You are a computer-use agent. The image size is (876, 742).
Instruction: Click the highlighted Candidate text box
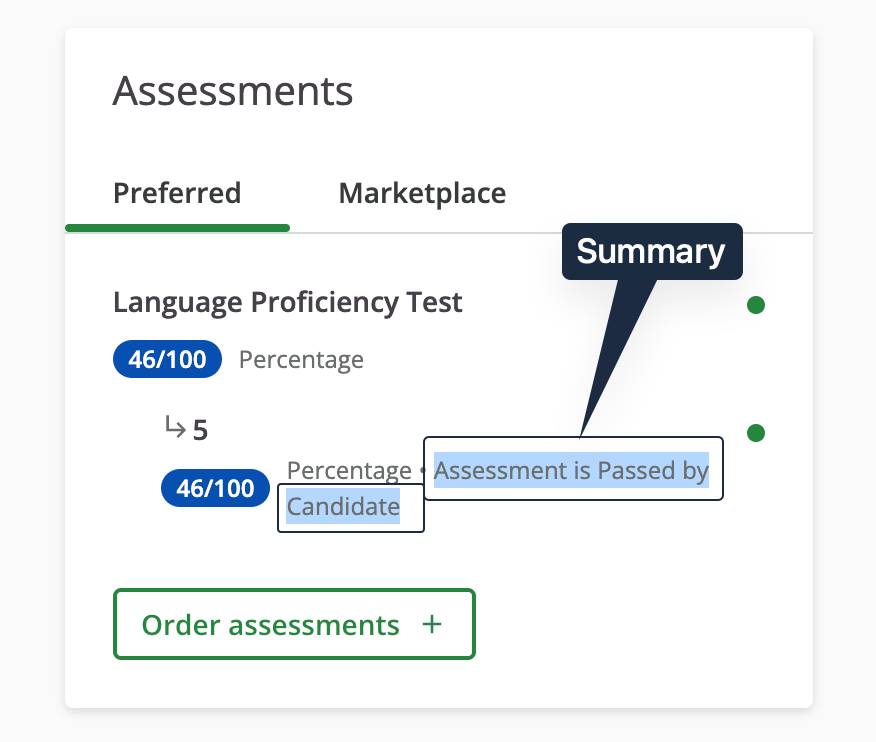[350, 507]
